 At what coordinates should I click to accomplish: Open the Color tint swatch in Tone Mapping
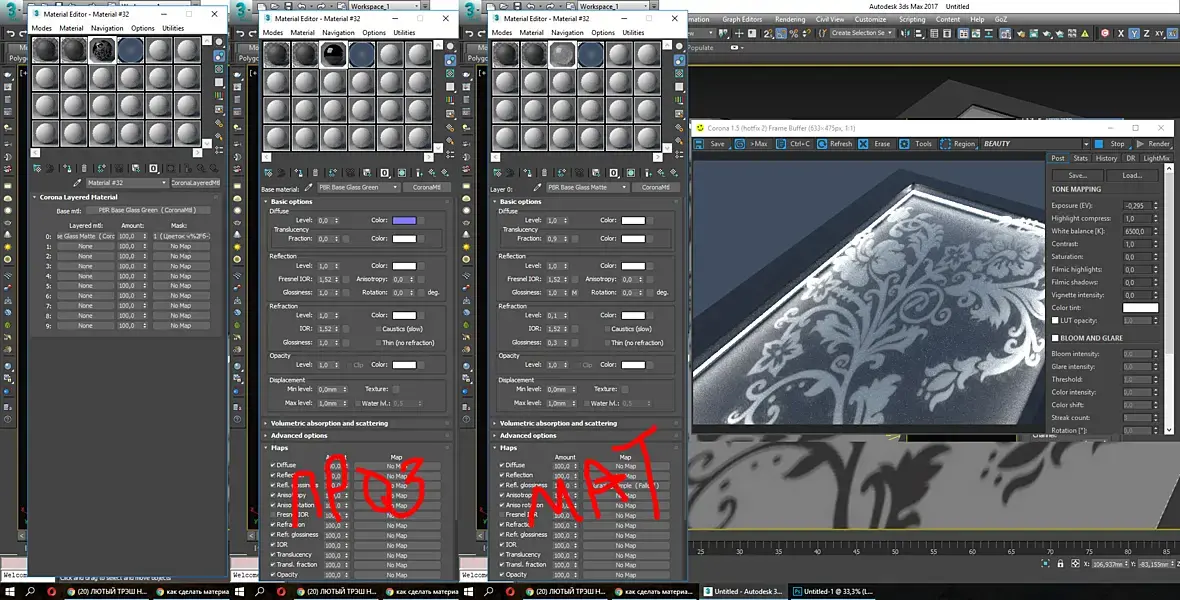click(x=1140, y=308)
